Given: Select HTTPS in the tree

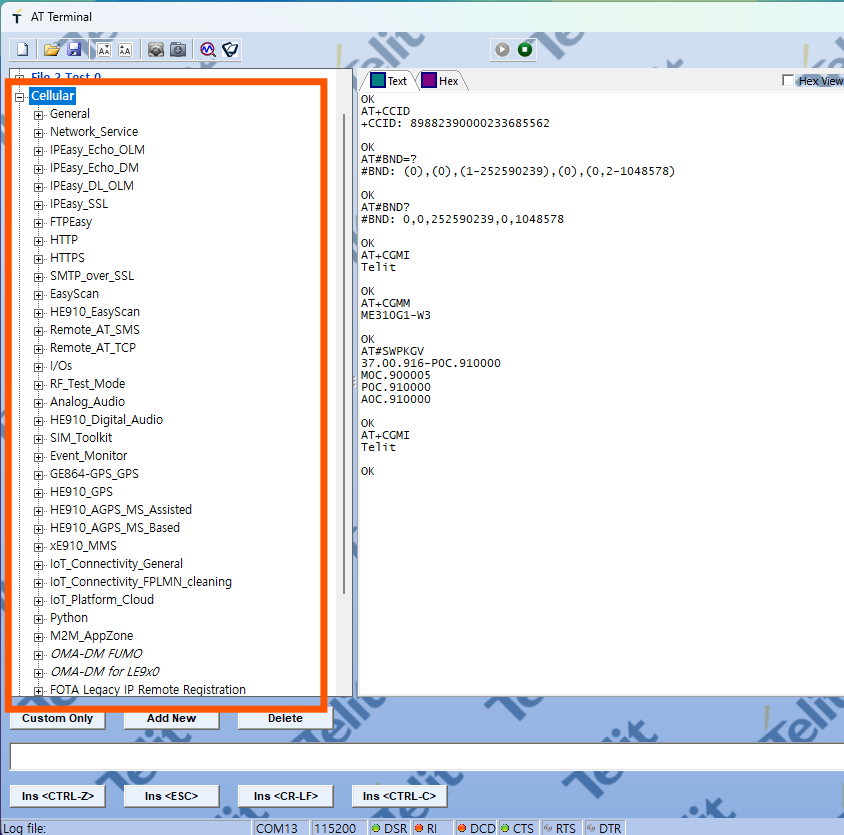Looking at the screenshot, I should pos(67,258).
